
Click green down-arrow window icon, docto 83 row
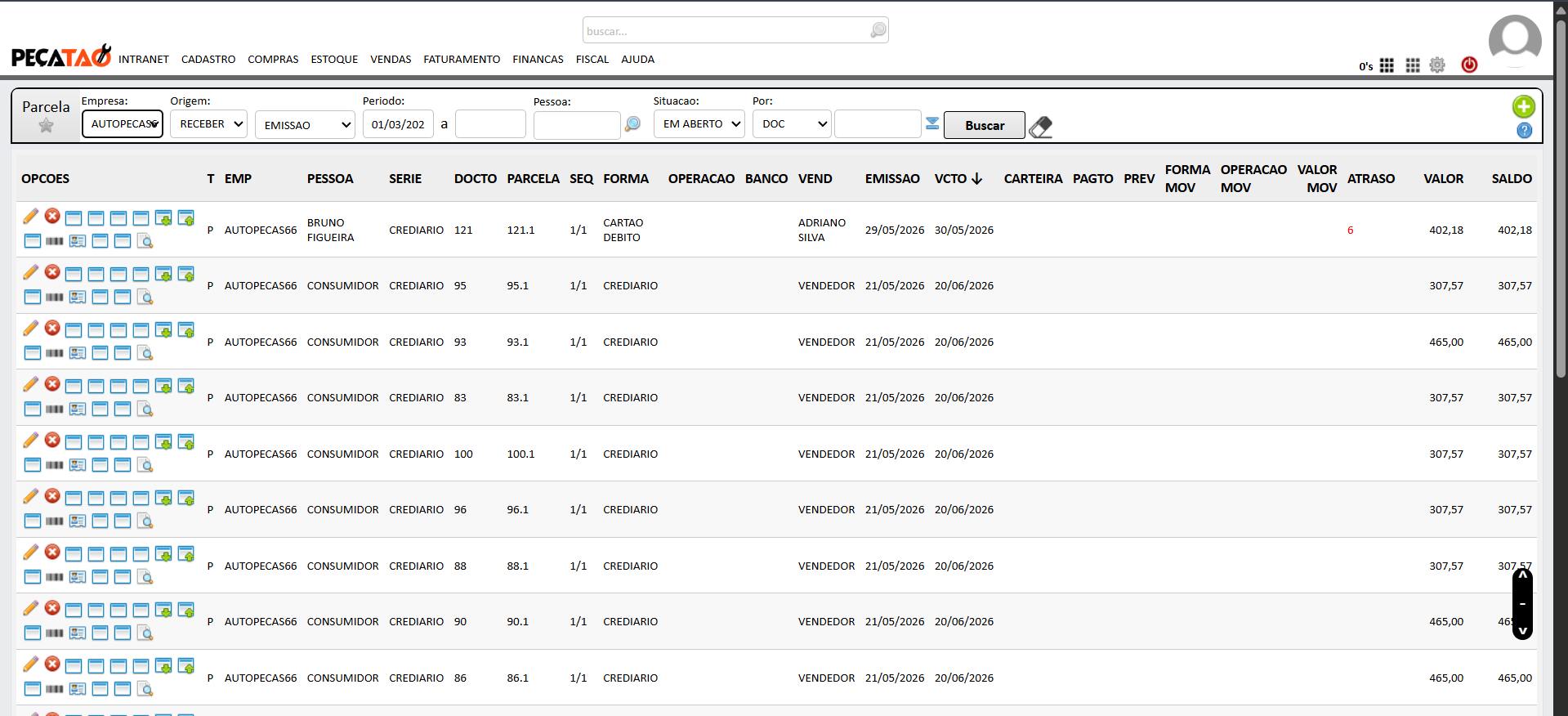pyautogui.click(x=163, y=386)
